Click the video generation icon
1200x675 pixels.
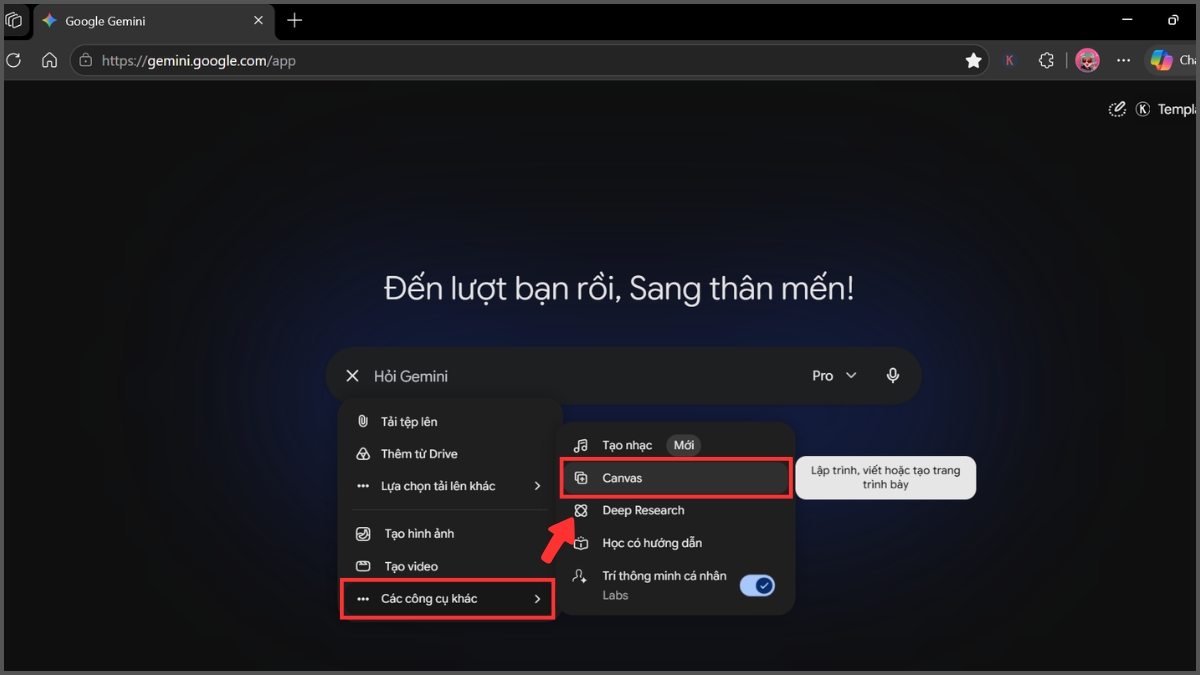click(x=363, y=566)
